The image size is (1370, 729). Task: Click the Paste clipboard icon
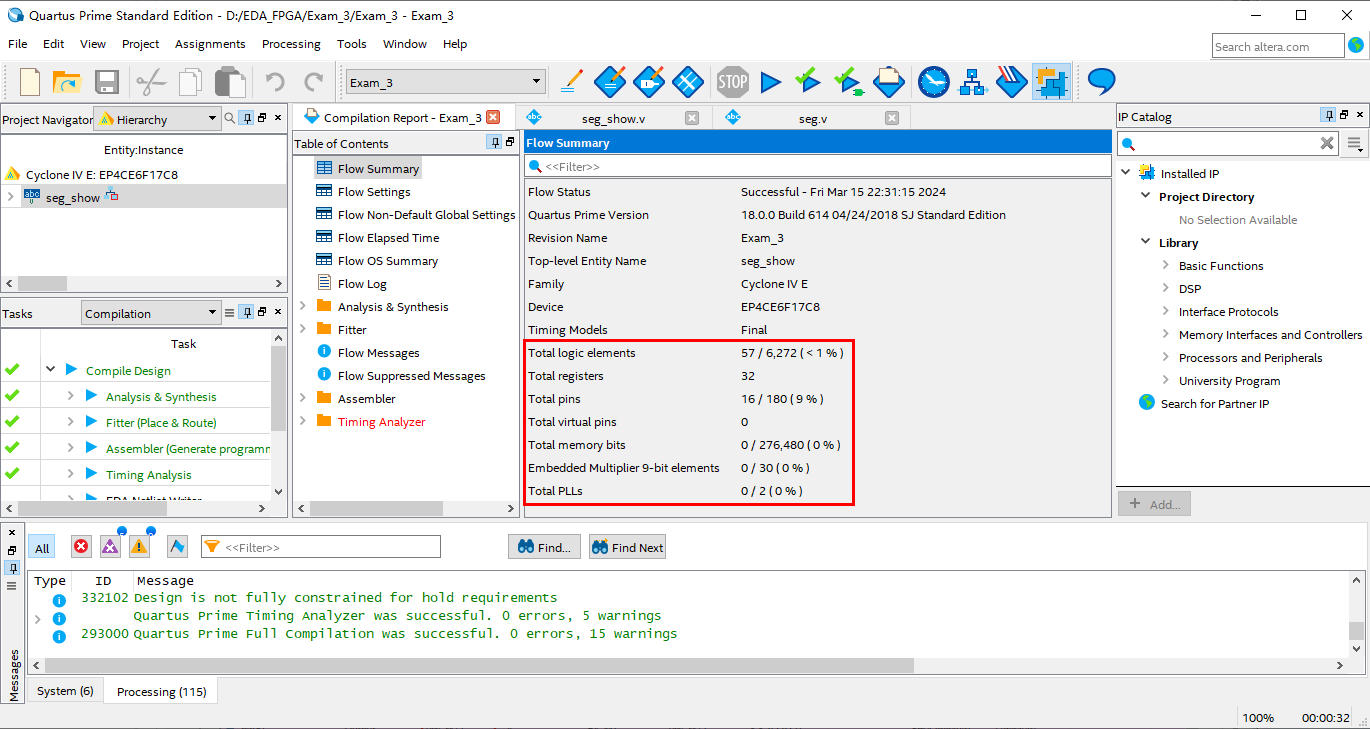[231, 82]
